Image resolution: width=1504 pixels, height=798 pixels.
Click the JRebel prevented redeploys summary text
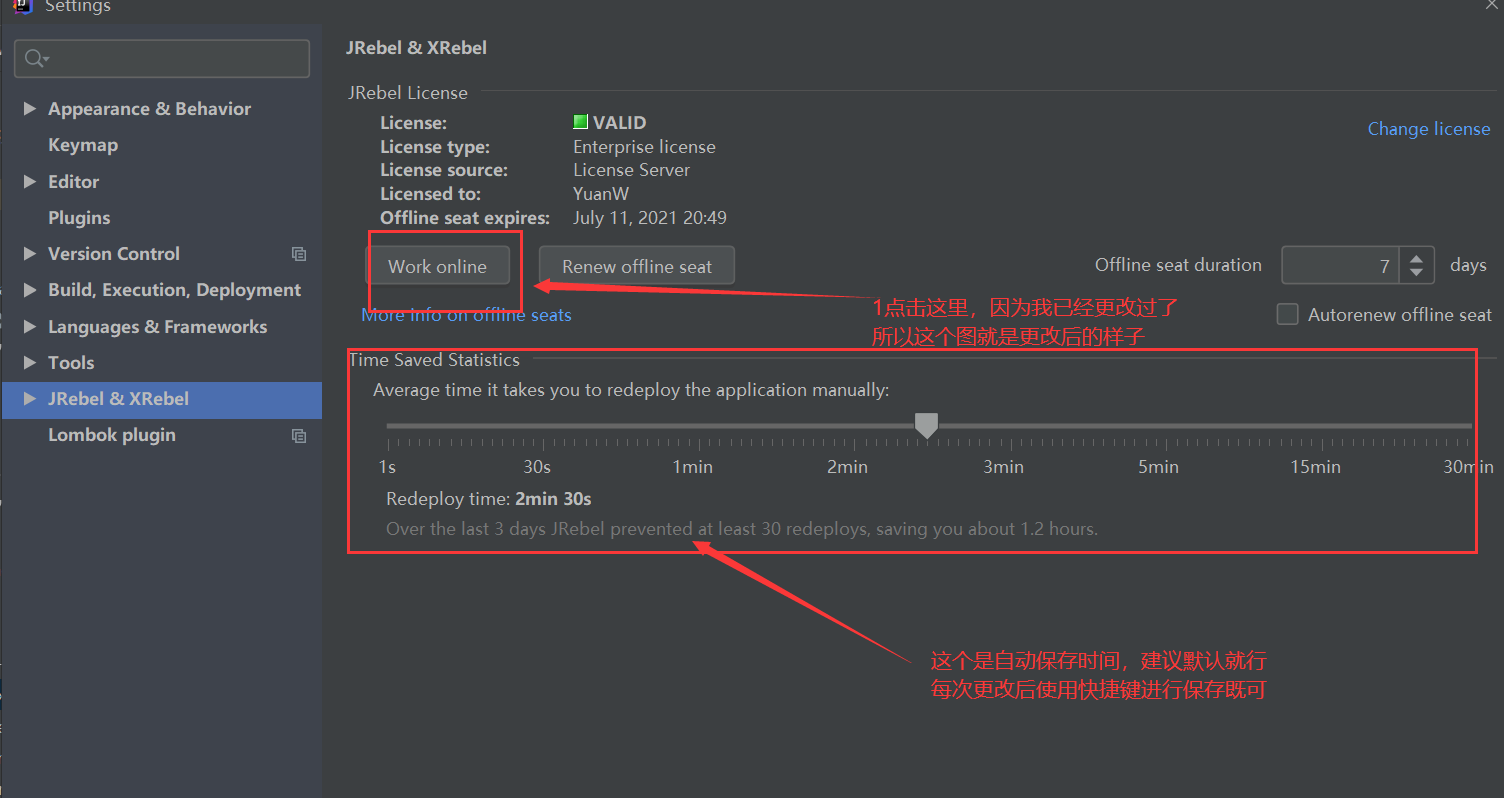point(742,529)
